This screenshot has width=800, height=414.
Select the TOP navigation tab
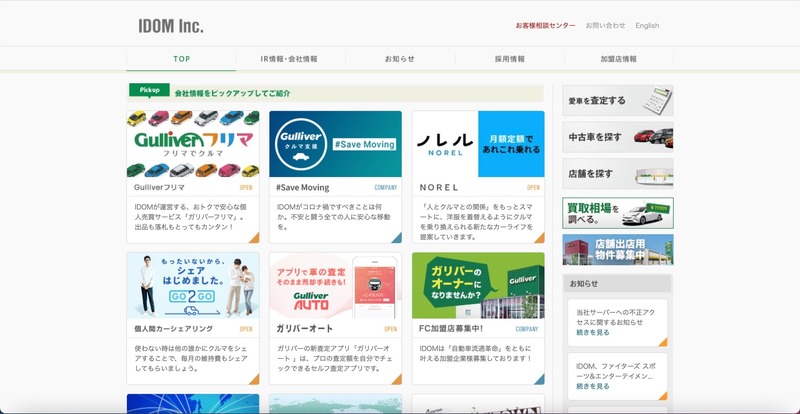(181, 59)
